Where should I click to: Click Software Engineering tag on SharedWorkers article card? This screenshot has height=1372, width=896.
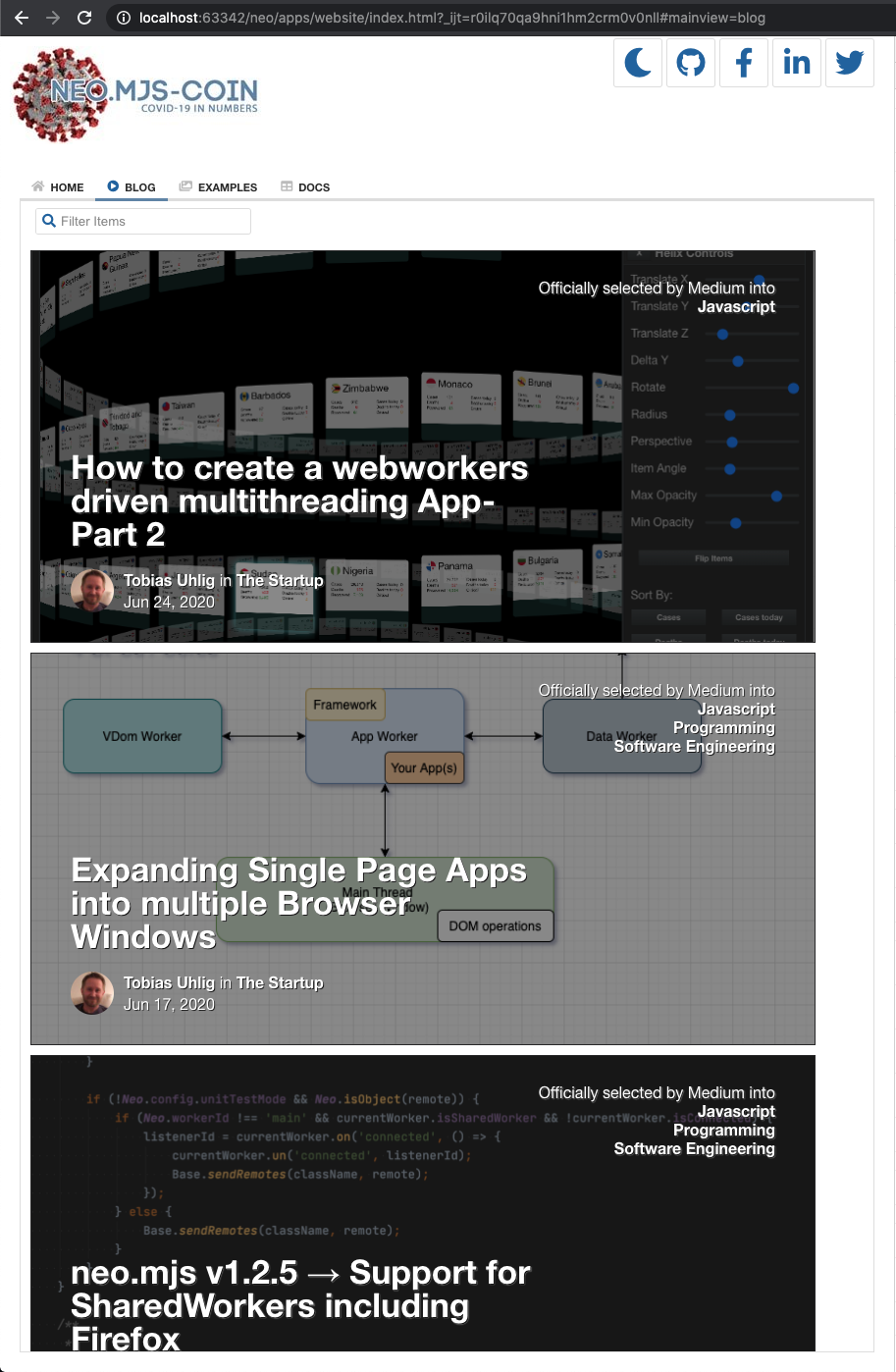[x=695, y=1148]
